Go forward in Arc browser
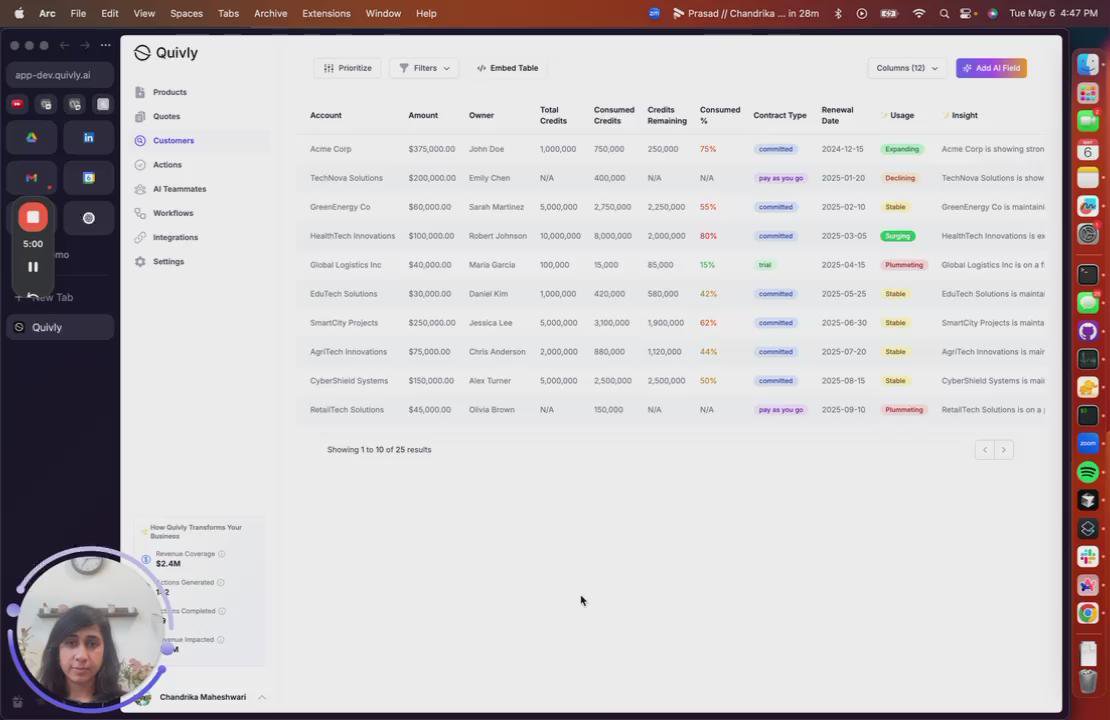This screenshot has height=720, width=1110. (85, 45)
